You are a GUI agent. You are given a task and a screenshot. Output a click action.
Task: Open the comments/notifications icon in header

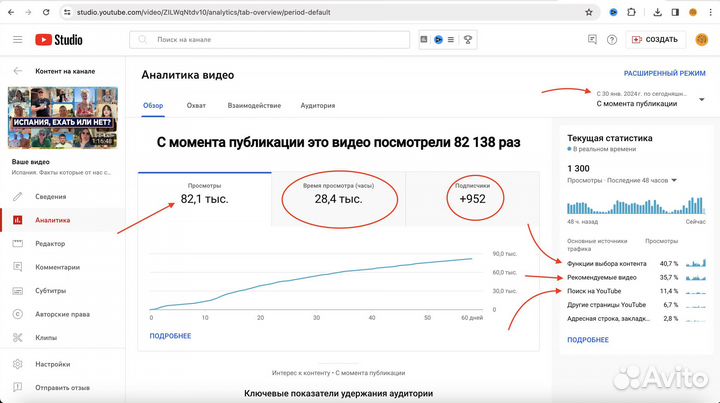click(592, 39)
